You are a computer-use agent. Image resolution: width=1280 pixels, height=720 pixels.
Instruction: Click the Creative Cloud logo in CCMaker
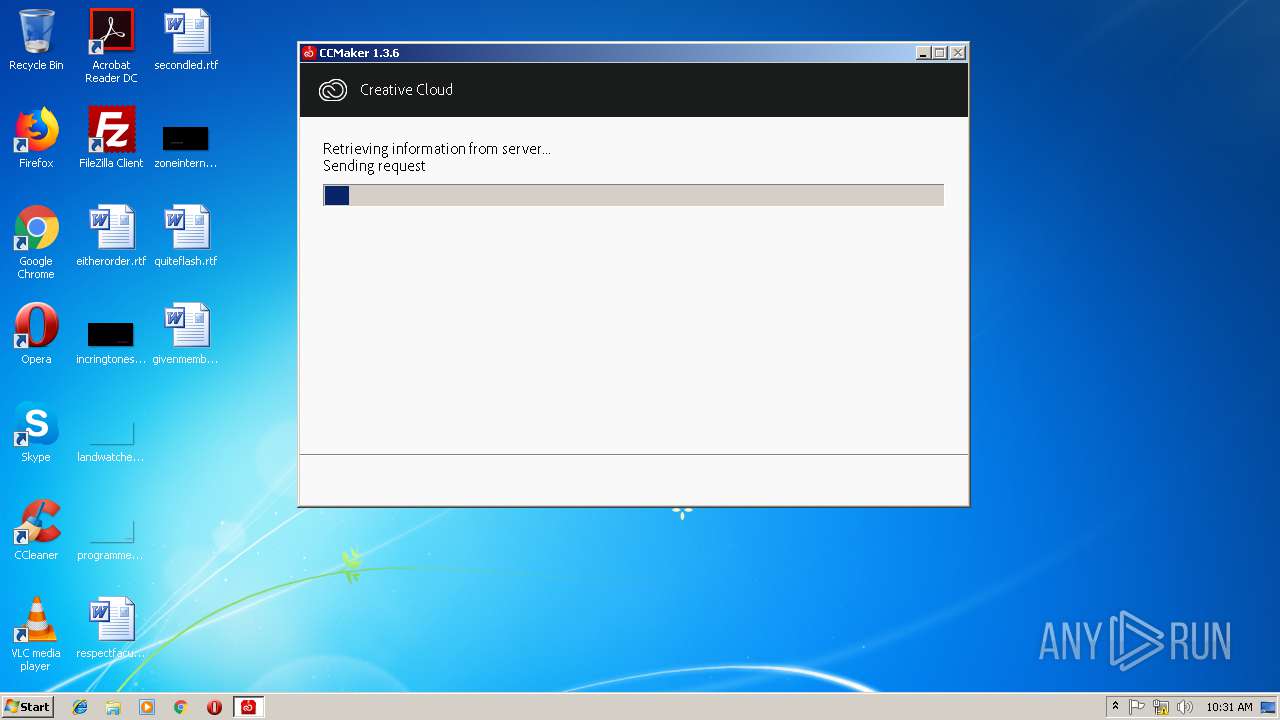point(333,90)
